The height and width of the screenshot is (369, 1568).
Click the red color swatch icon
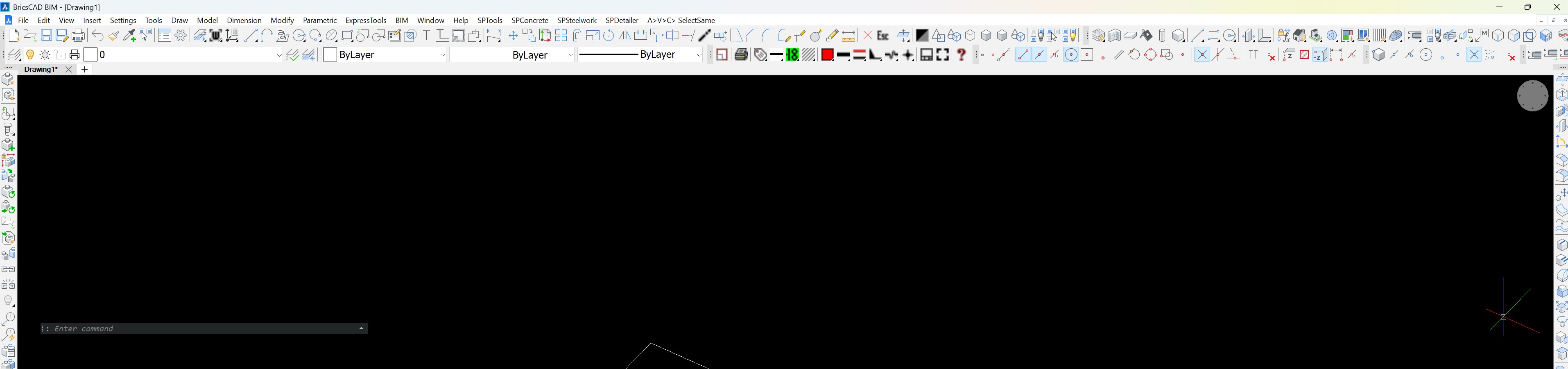click(x=827, y=55)
